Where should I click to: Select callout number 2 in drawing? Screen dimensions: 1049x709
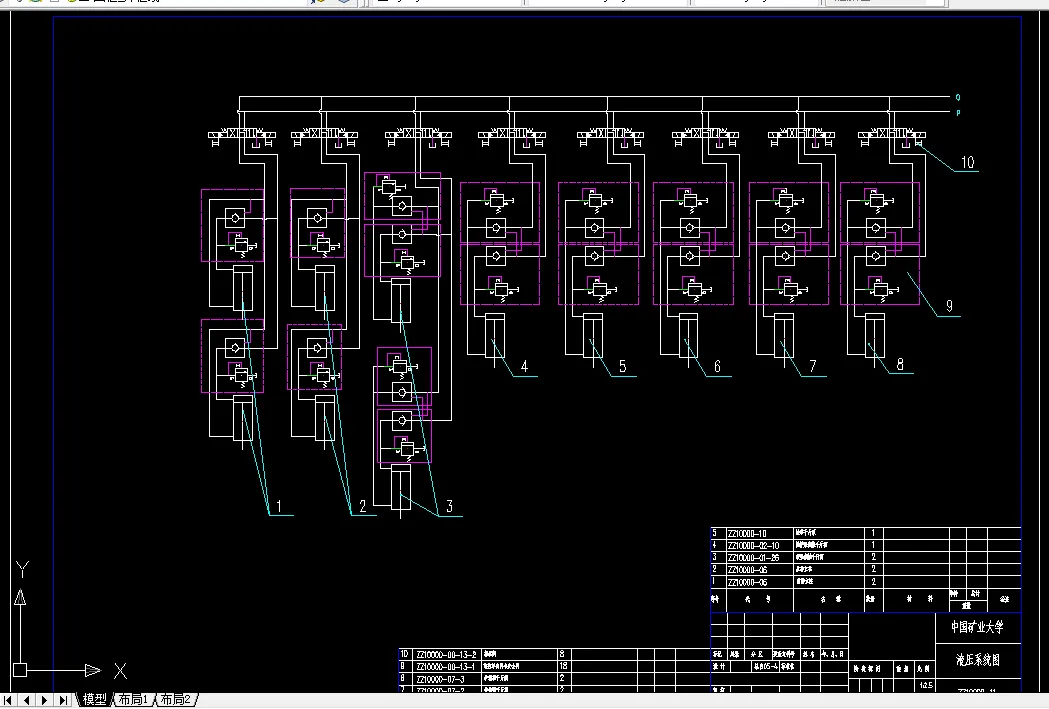[363, 506]
